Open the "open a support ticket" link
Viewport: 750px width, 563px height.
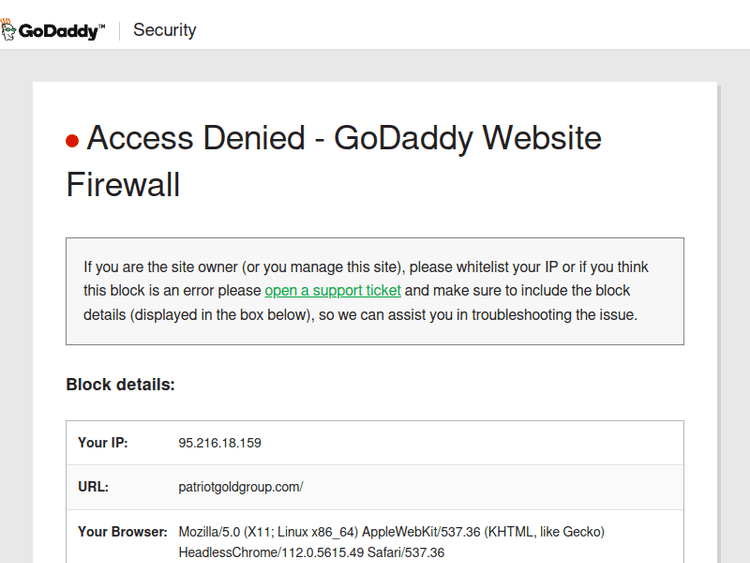click(332, 291)
